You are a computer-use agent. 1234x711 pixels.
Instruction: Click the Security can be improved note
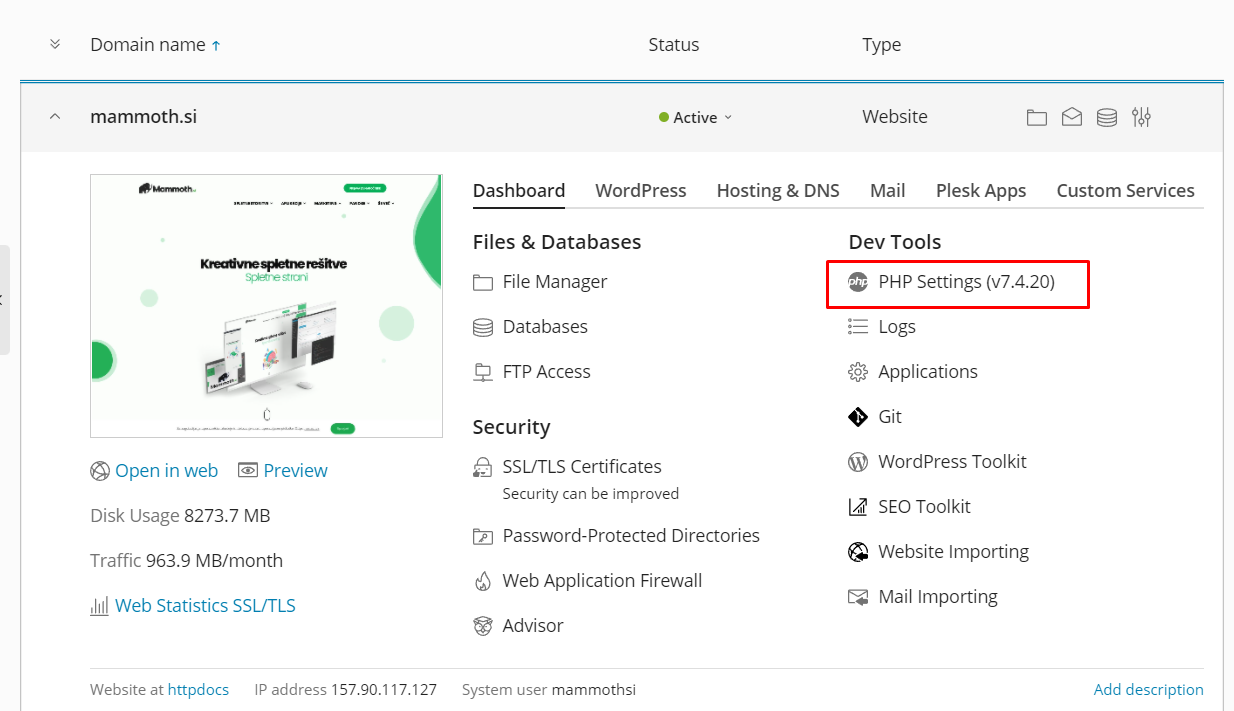(591, 494)
